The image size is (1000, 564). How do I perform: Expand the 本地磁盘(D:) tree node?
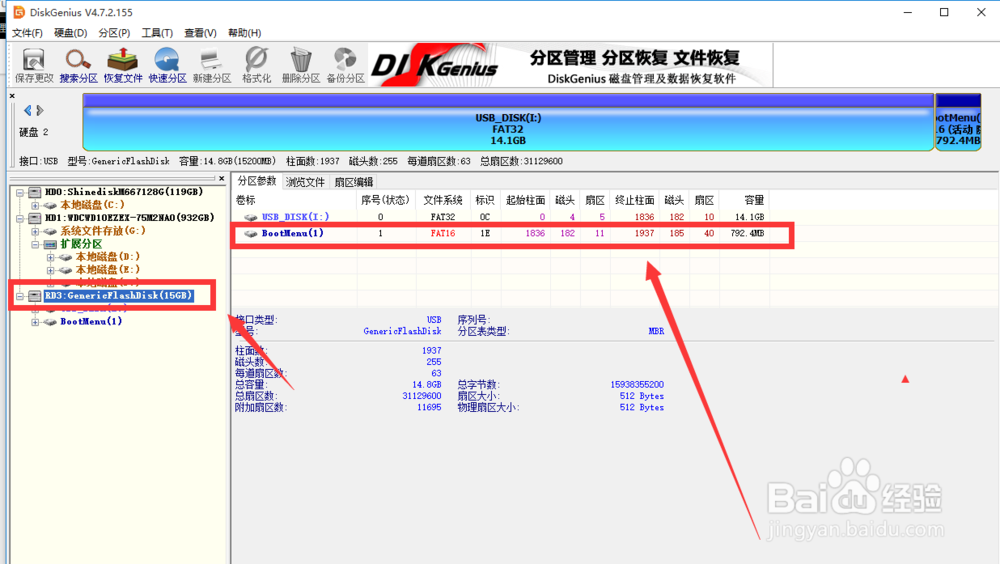pos(50,257)
